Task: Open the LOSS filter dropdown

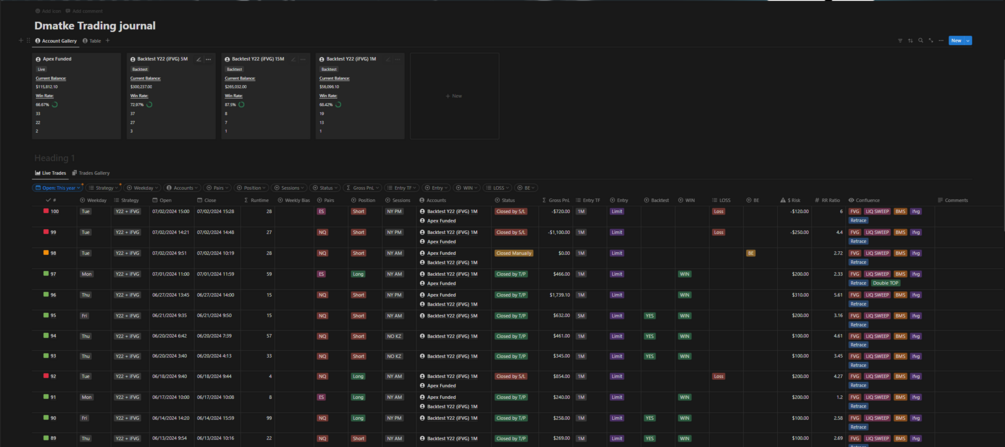Action: pyautogui.click(x=498, y=188)
